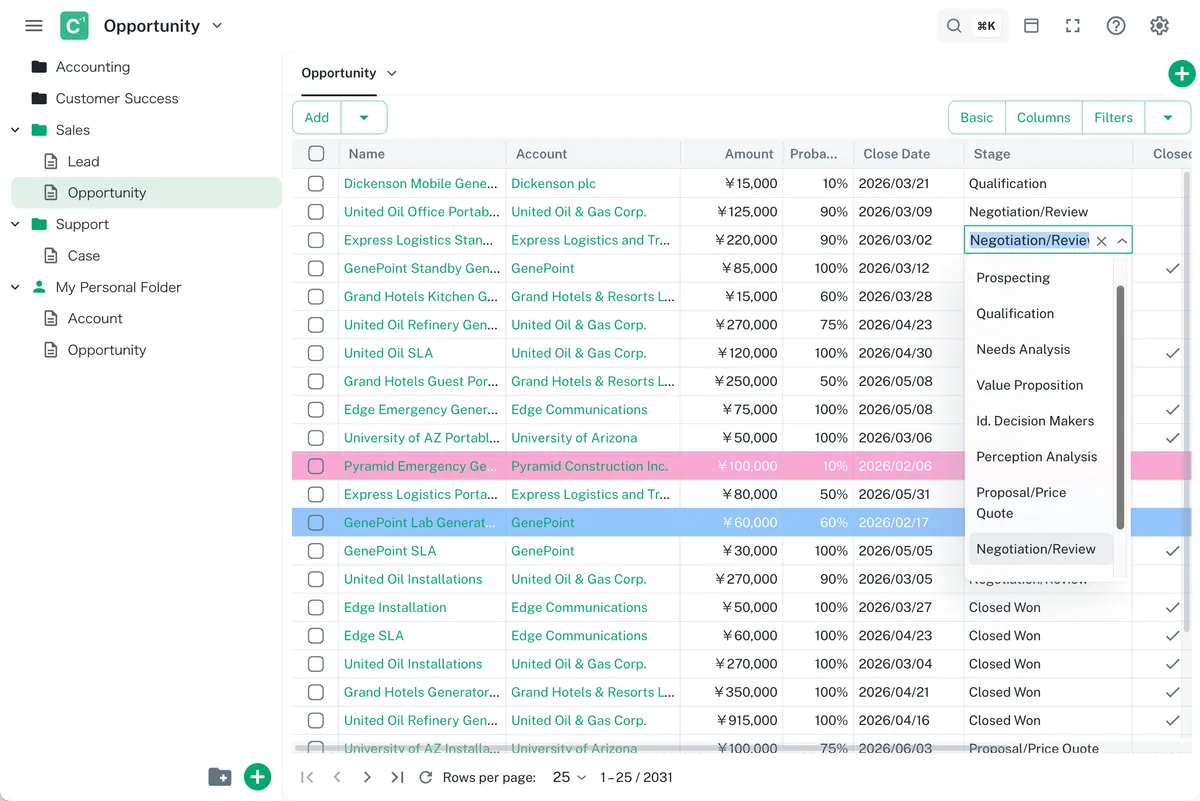Open the Filters button
The image size is (1200, 801).
1113,117
